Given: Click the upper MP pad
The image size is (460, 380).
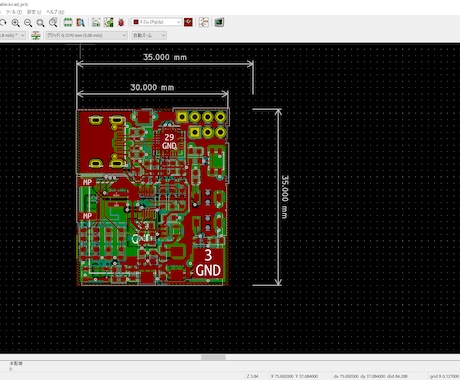Looking at the screenshot, I should [x=87, y=182].
